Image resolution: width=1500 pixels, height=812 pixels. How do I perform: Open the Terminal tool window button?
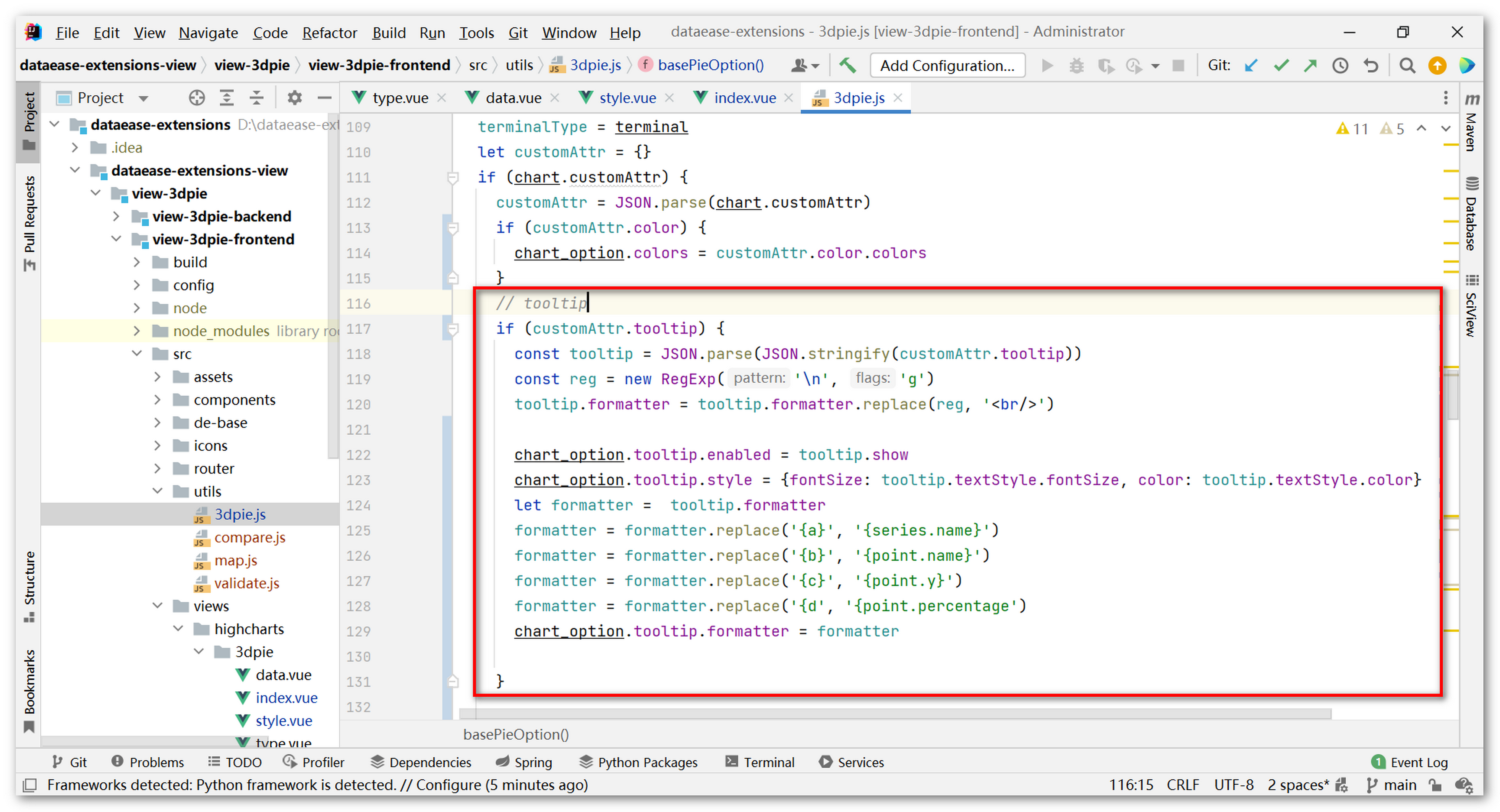click(x=760, y=762)
